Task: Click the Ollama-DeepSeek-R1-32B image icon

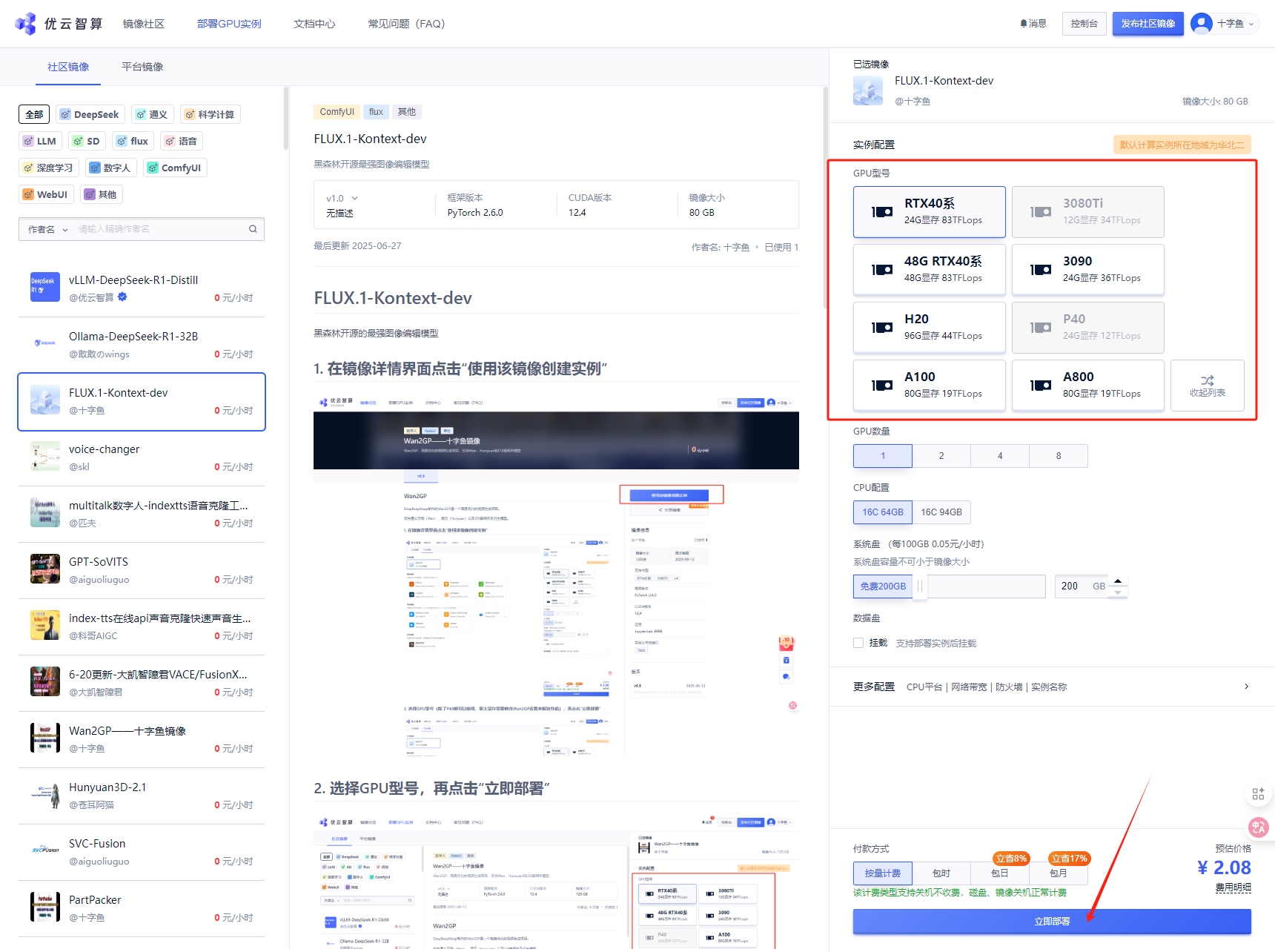Action: click(x=45, y=343)
